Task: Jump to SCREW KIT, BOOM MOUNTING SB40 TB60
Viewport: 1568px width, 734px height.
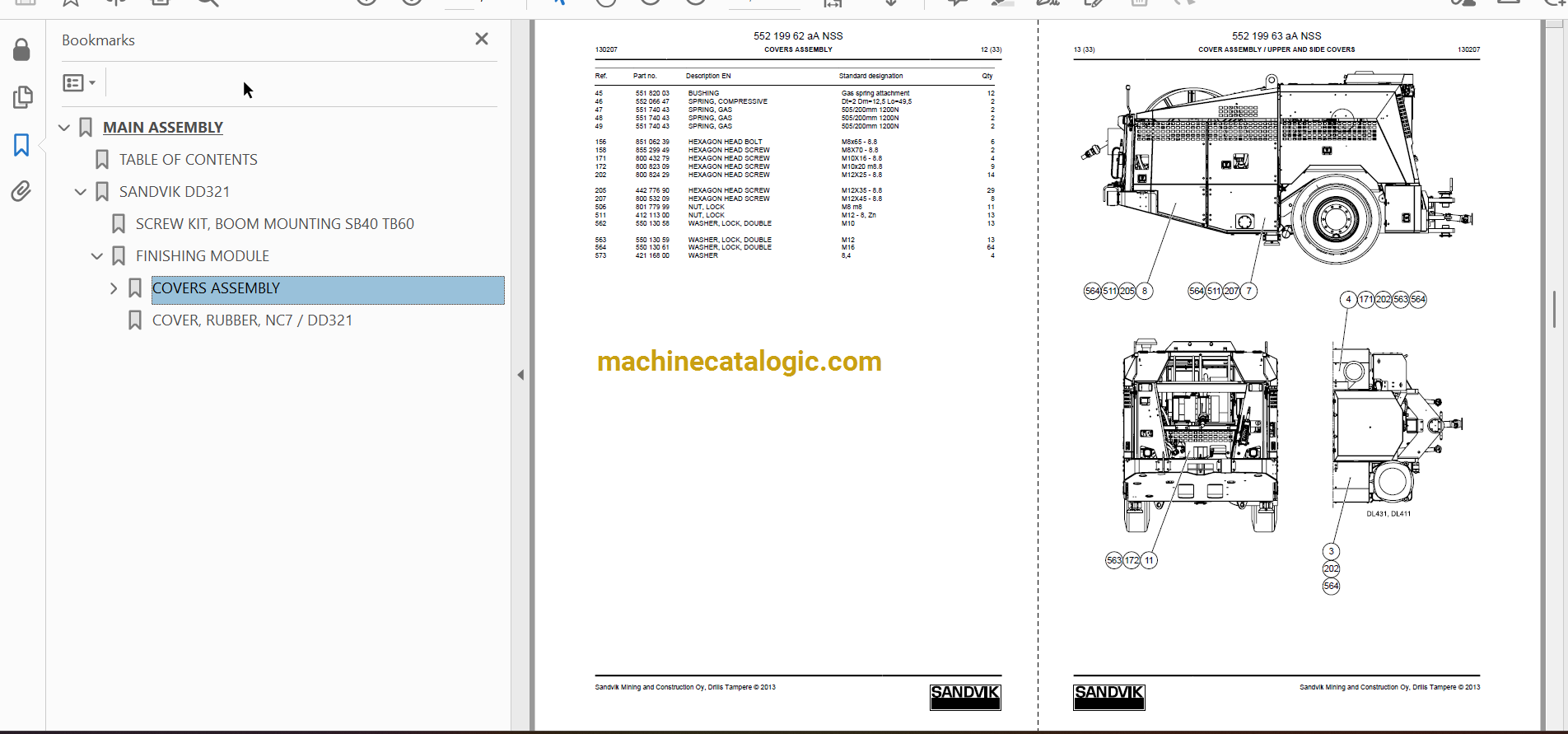Action: click(275, 224)
